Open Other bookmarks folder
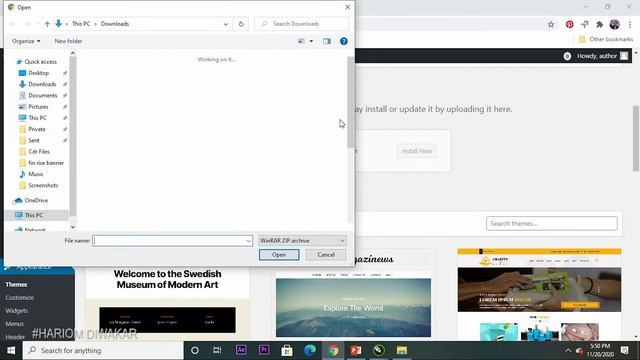 606,39
